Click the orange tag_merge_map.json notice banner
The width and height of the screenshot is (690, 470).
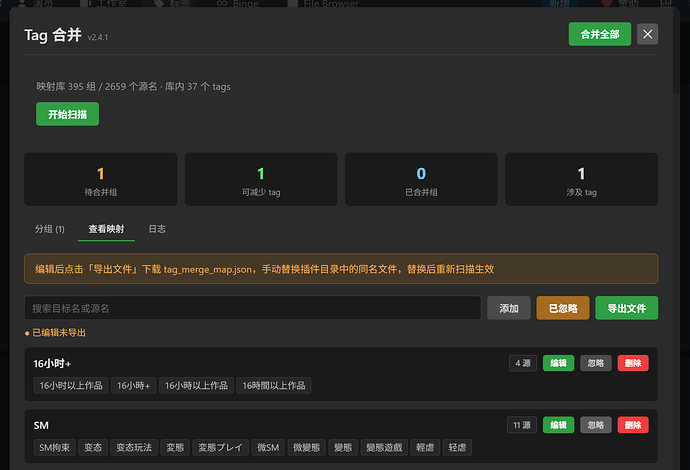click(341, 268)
